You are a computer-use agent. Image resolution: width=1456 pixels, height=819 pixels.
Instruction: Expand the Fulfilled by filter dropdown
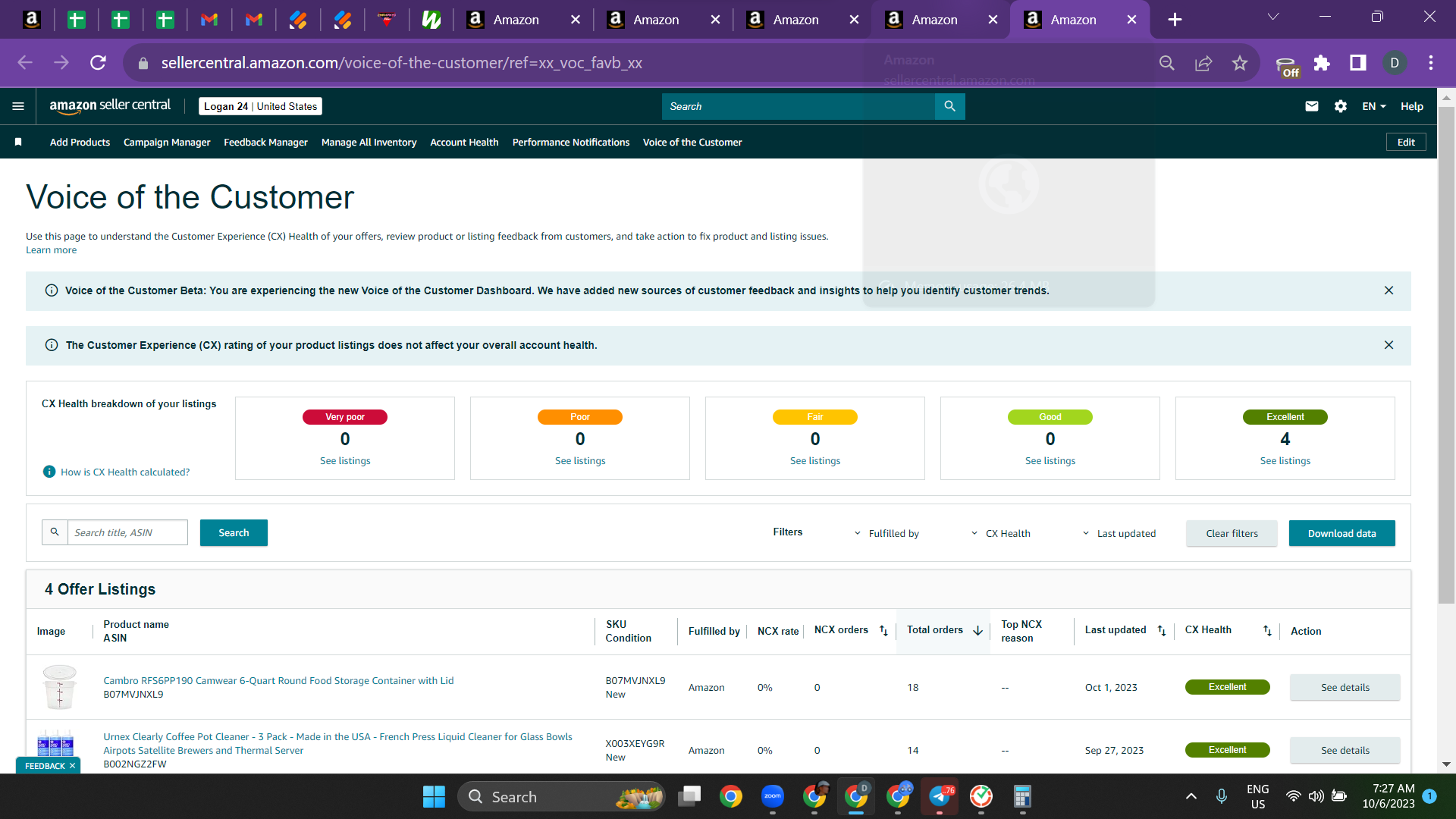886,533
